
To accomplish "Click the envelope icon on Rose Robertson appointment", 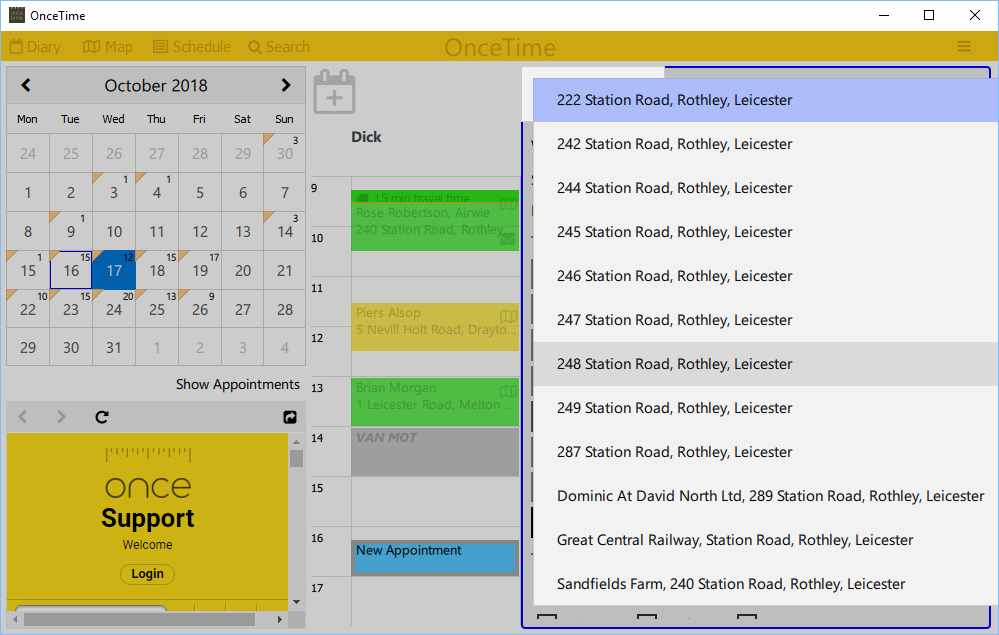I will click(507, 239).
